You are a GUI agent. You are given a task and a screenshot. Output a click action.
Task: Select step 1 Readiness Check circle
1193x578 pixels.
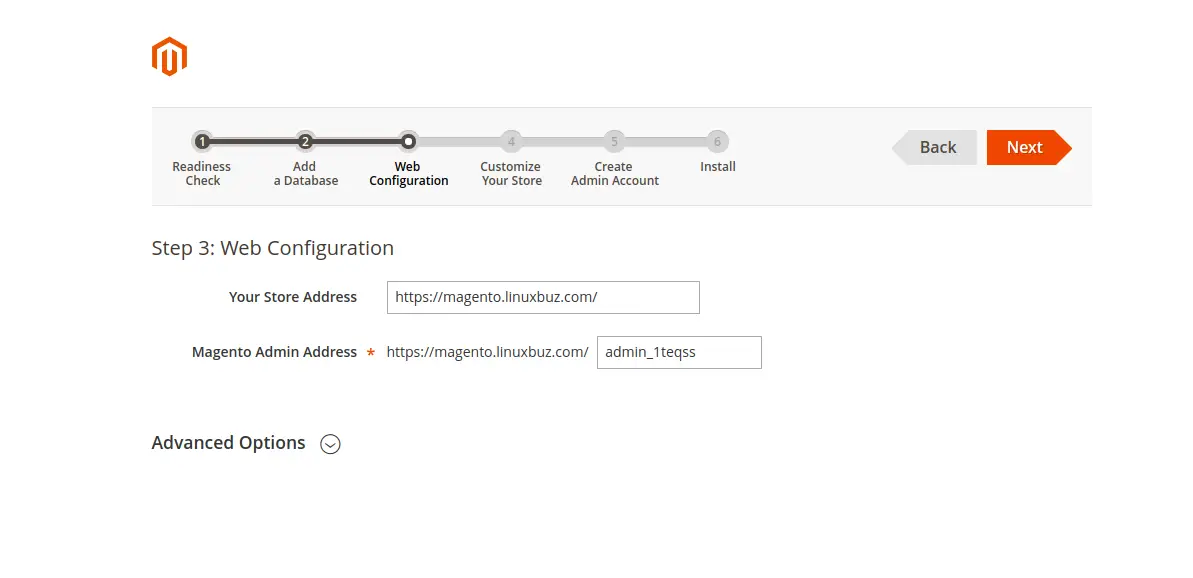(202, 141)
